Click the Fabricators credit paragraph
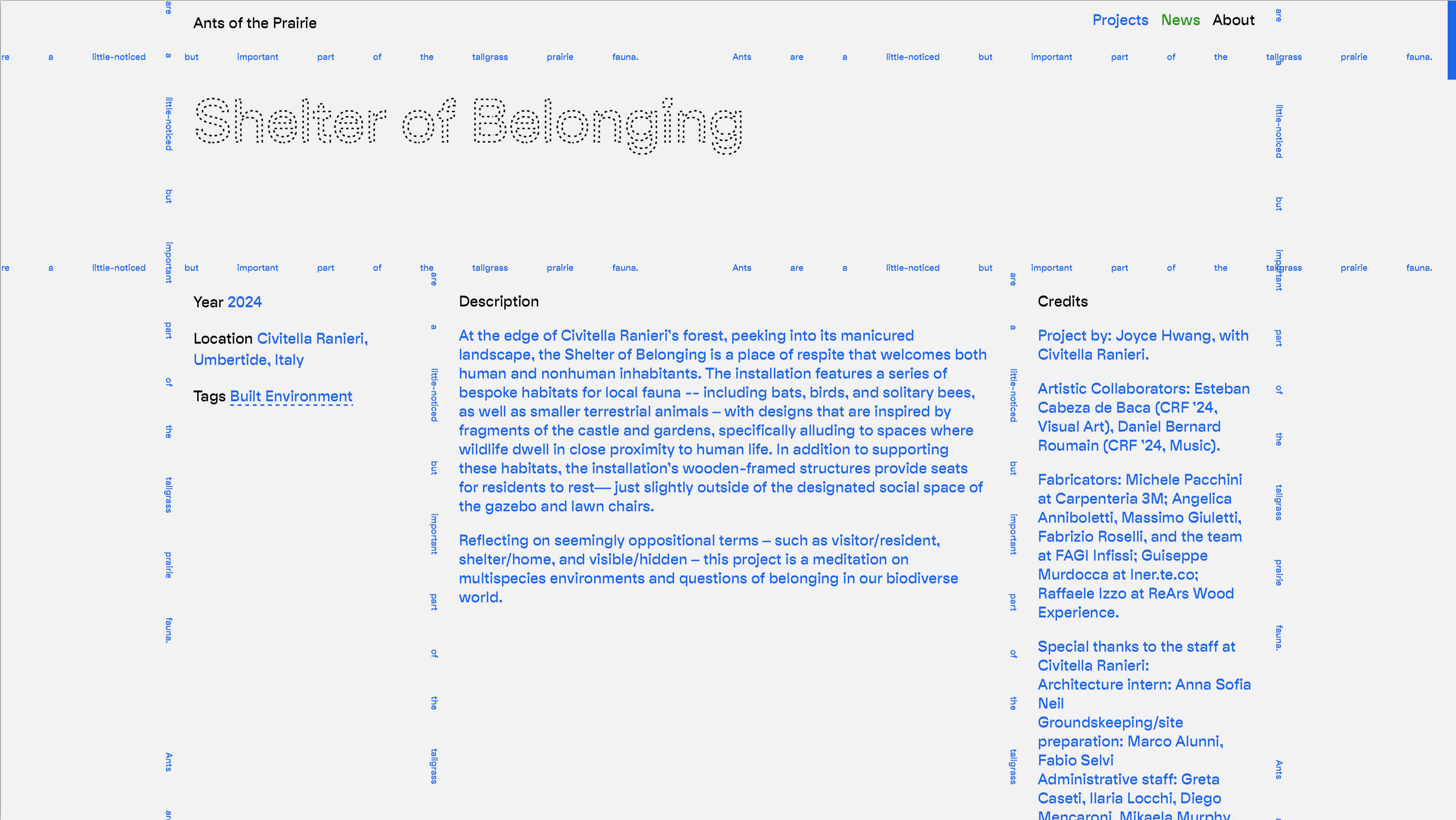Viewport: 1456px width, 820px height. [1139, 546]
